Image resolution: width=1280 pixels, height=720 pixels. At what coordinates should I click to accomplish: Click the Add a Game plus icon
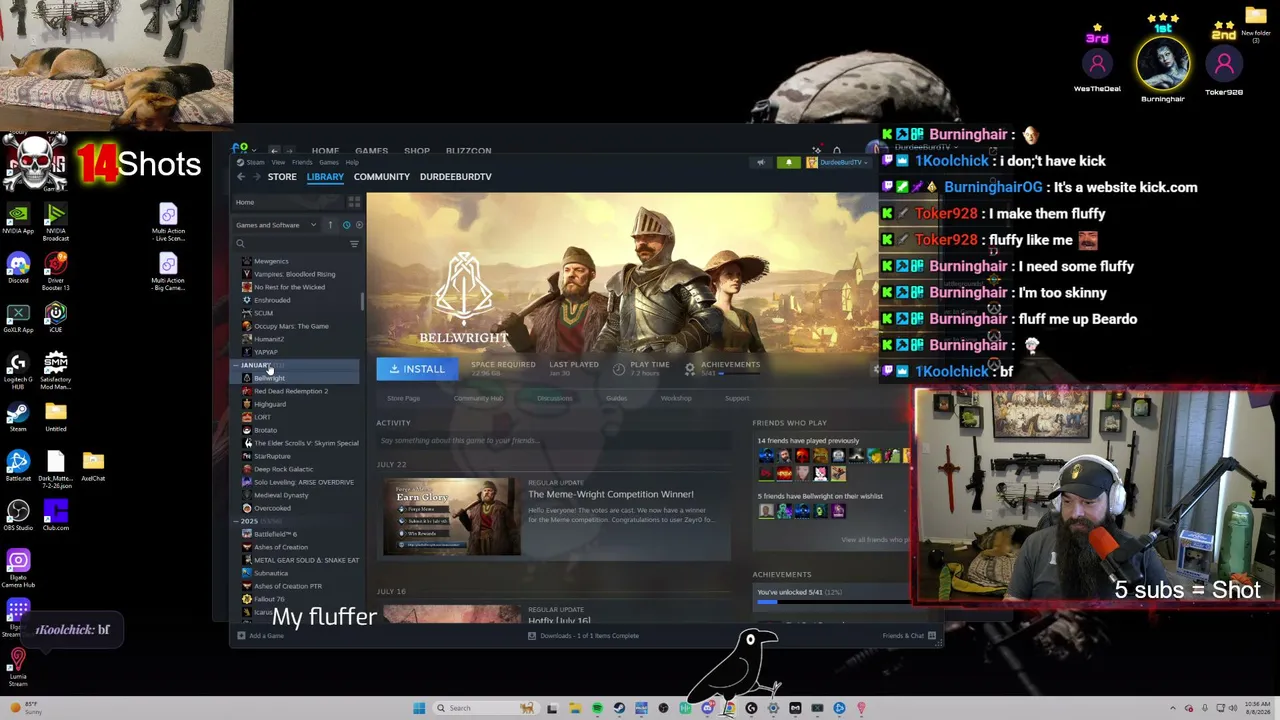click(240, 636)
